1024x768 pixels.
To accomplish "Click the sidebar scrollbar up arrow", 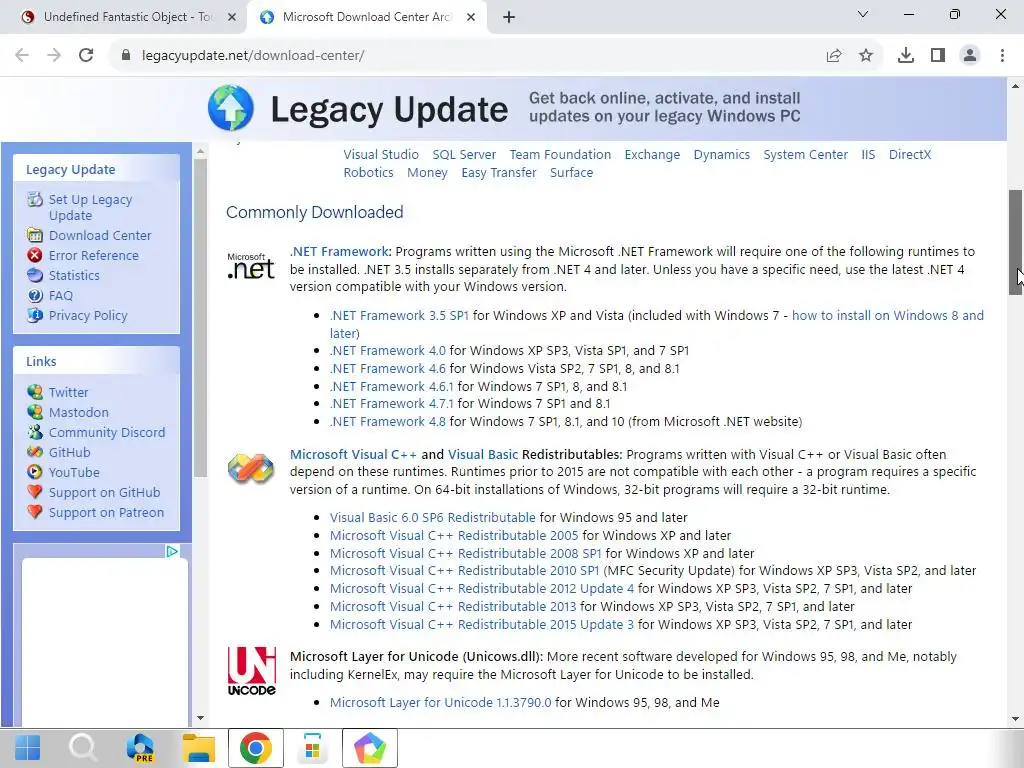I will [x=200, y=152].
